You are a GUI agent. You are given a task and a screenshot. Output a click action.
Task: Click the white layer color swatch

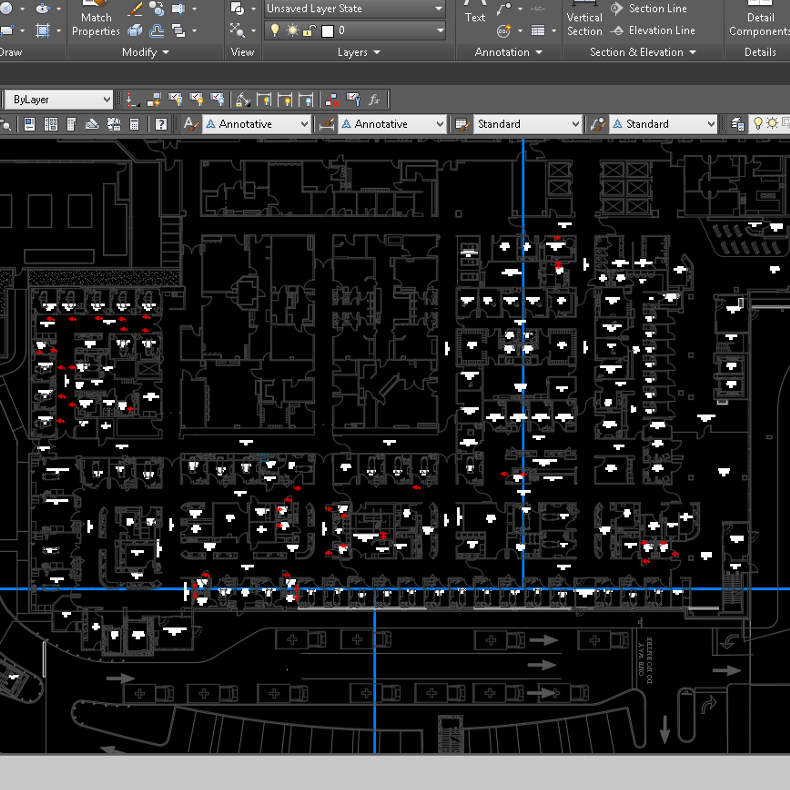click(x=326, y=31)
